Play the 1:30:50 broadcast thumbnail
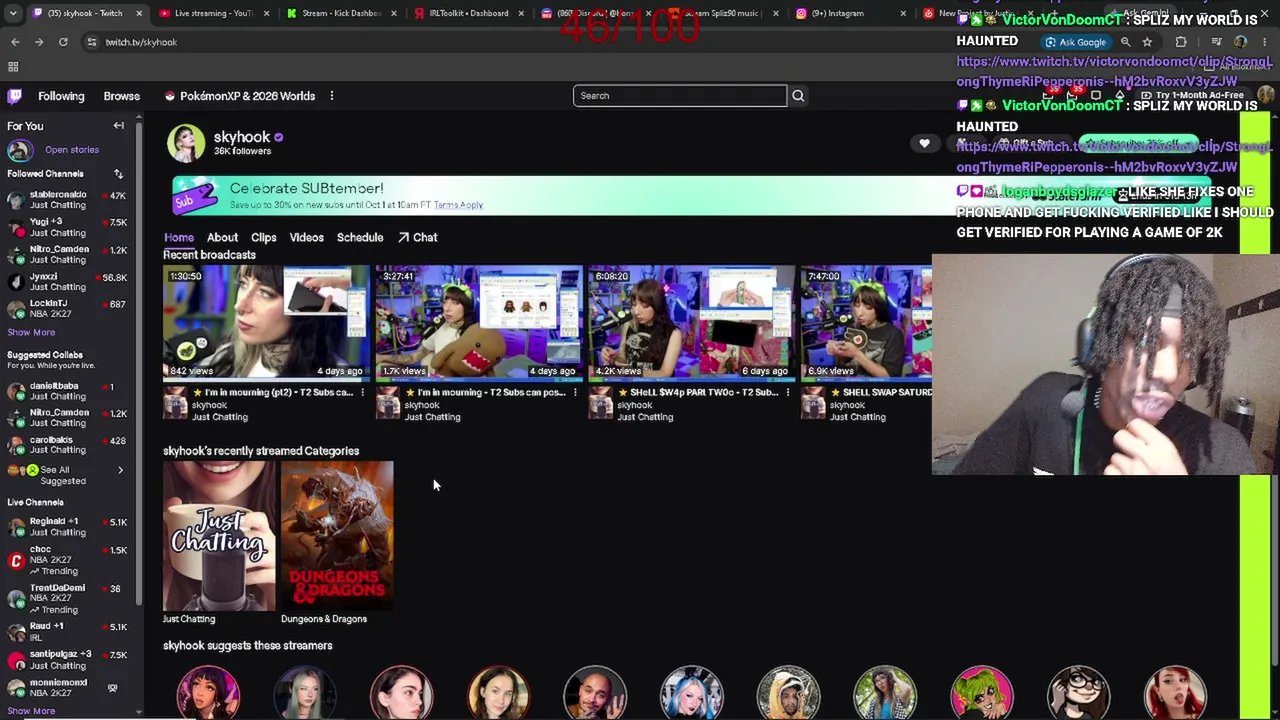The height and width of the screenshot is (720, 1280). click(267, 322)
